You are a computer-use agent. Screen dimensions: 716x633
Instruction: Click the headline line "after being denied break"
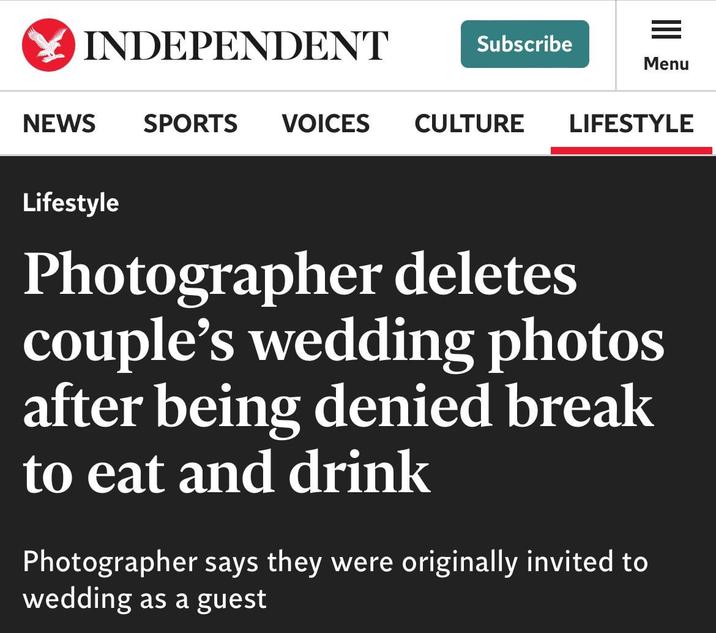point(338,407)
